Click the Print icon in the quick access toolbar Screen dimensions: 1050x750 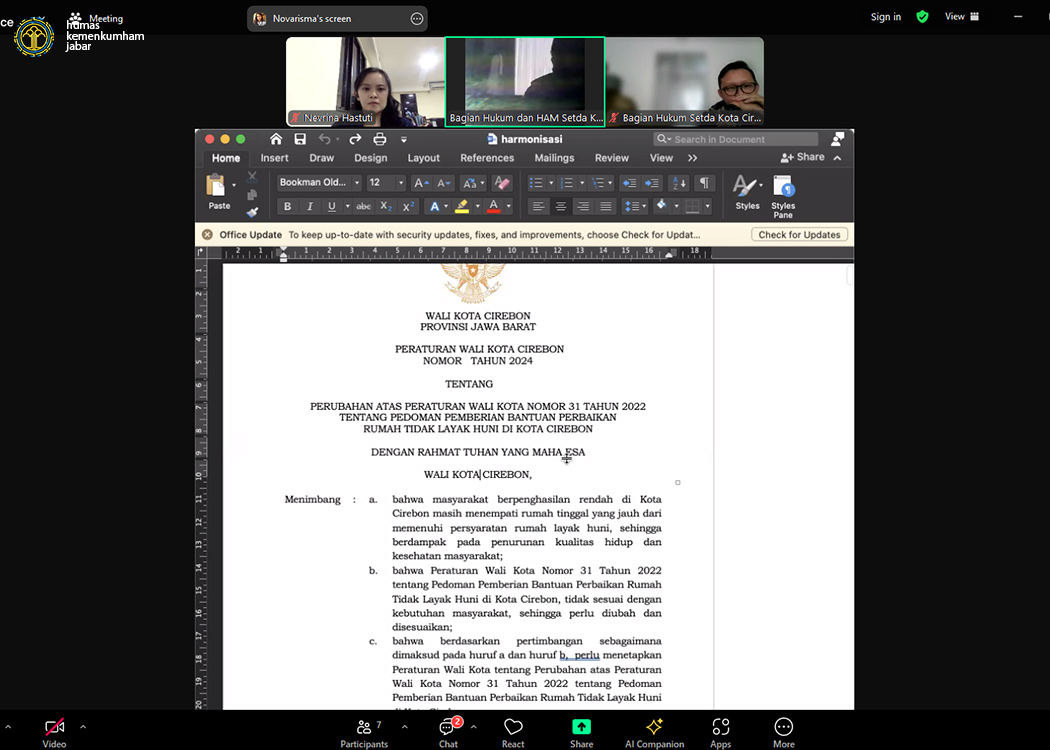(x=380, y=140)
